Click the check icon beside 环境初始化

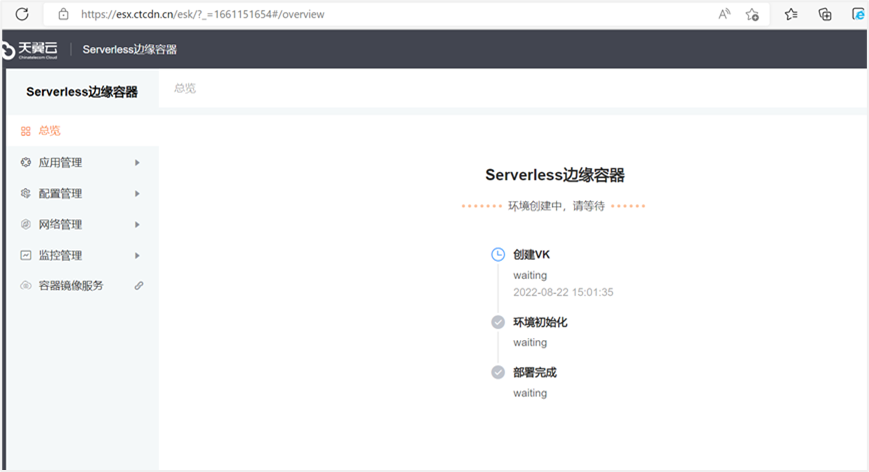point(498,322)
